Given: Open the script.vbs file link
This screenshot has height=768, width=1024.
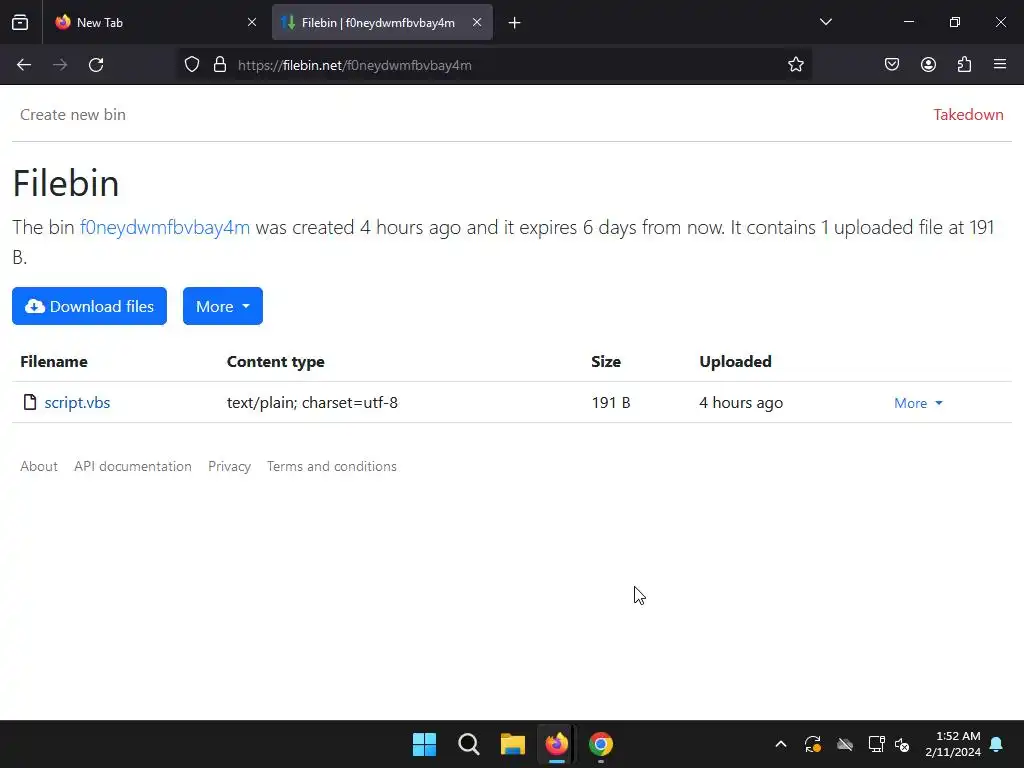Looking at the screenshot, I should pyautogui.click(x=77, y=403).
